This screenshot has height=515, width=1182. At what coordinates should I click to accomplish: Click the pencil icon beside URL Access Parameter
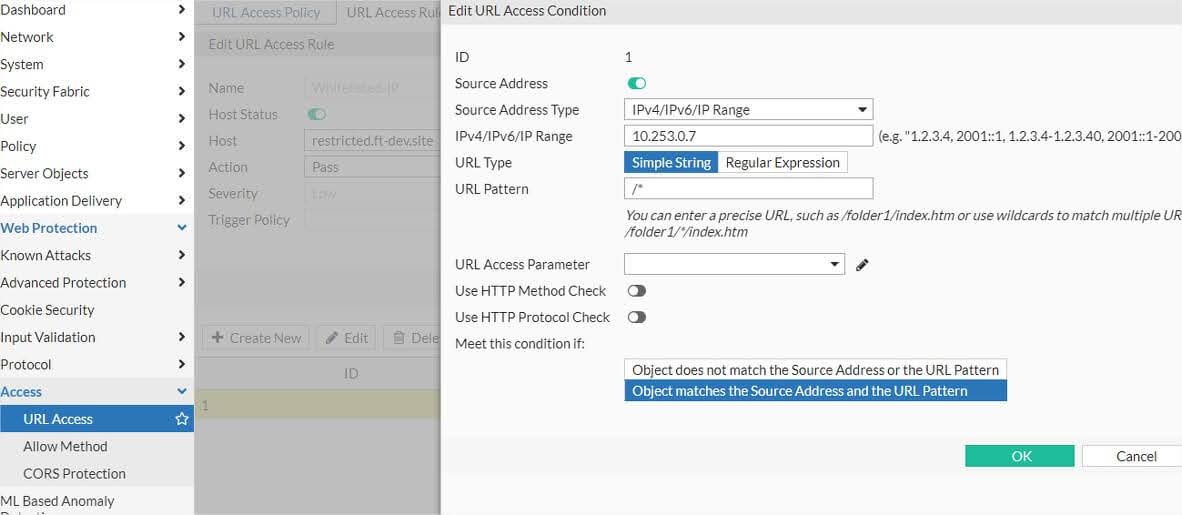pyautogui.click(x=862, y=265)
